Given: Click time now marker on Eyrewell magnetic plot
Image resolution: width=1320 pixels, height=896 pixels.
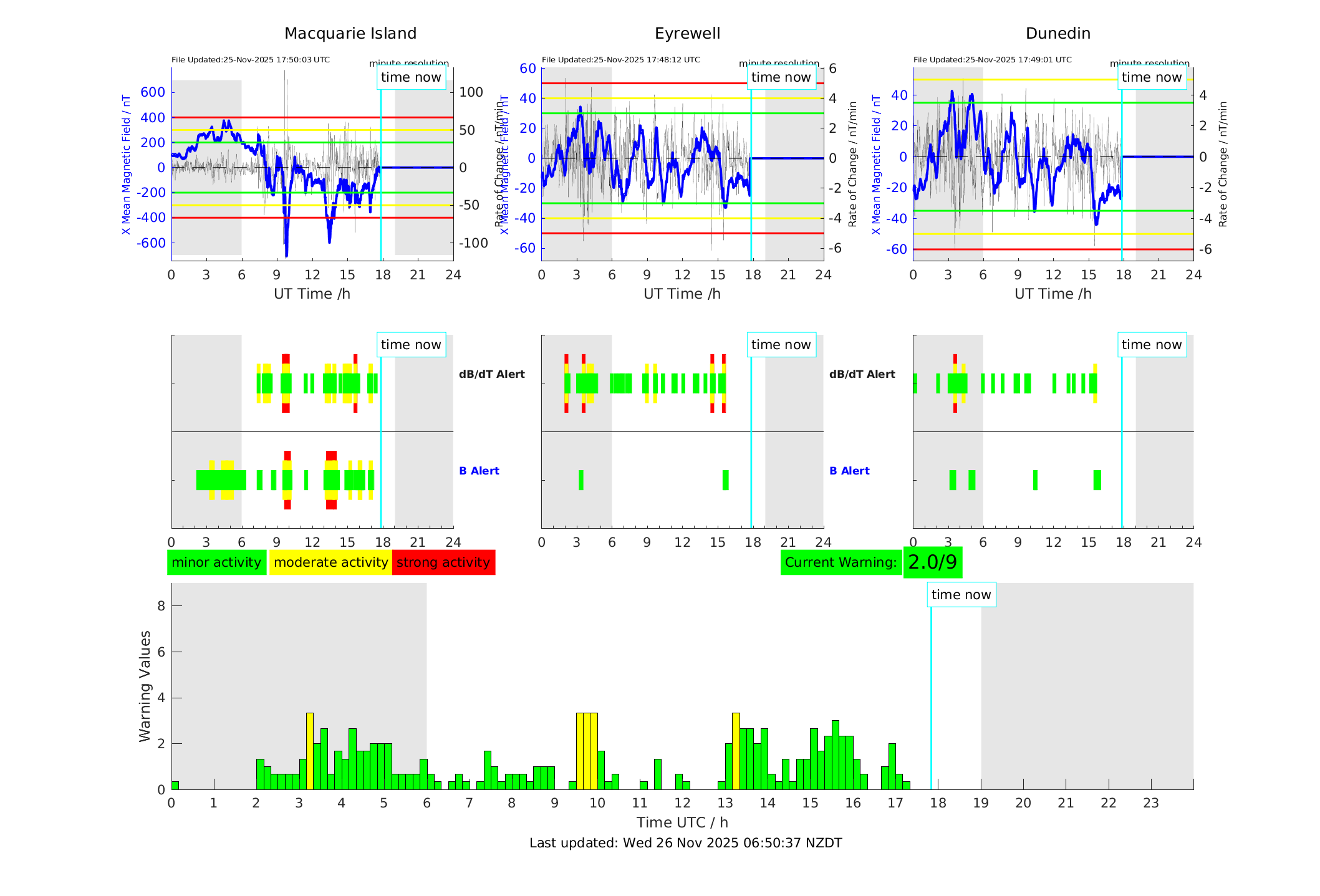Looking at the screenshot, I should [781, 77].
